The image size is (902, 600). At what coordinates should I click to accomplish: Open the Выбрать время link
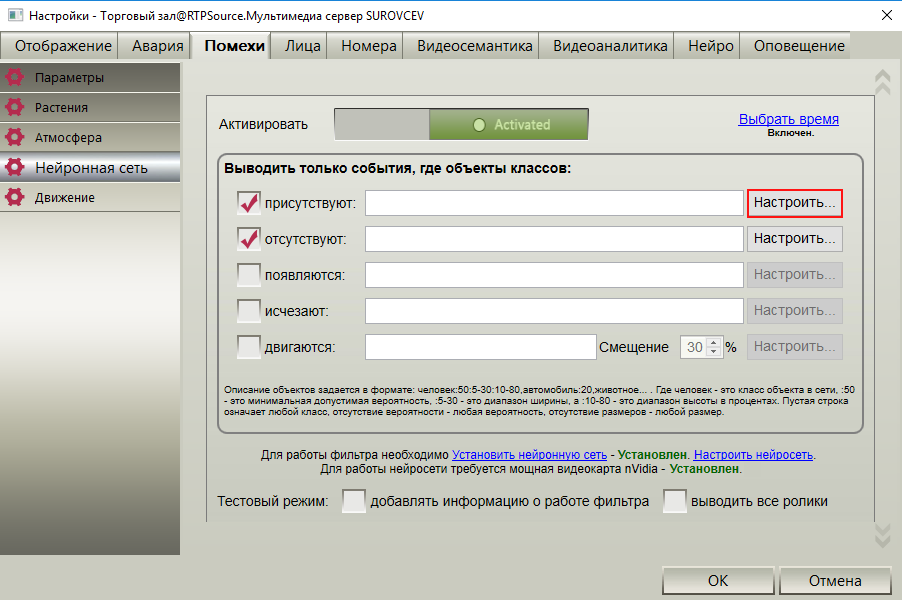(x=789, y=119)
